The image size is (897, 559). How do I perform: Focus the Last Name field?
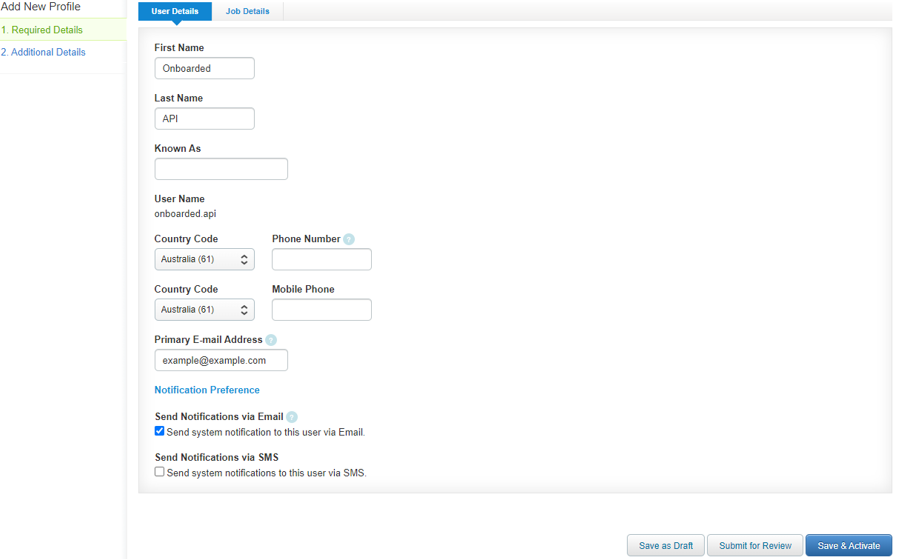coord(204,118)
